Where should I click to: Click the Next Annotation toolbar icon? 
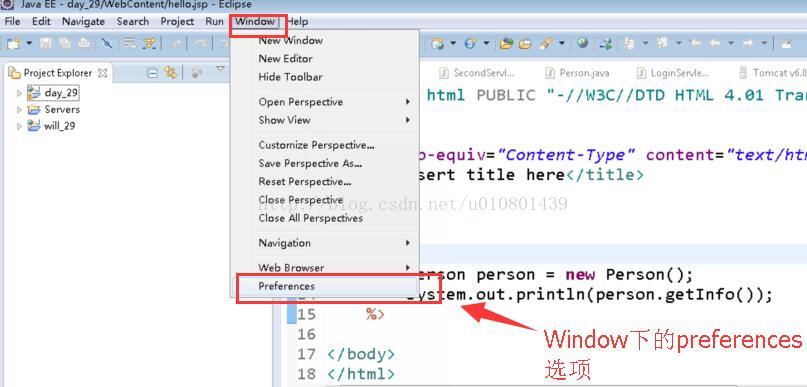[x=628, y=44]
